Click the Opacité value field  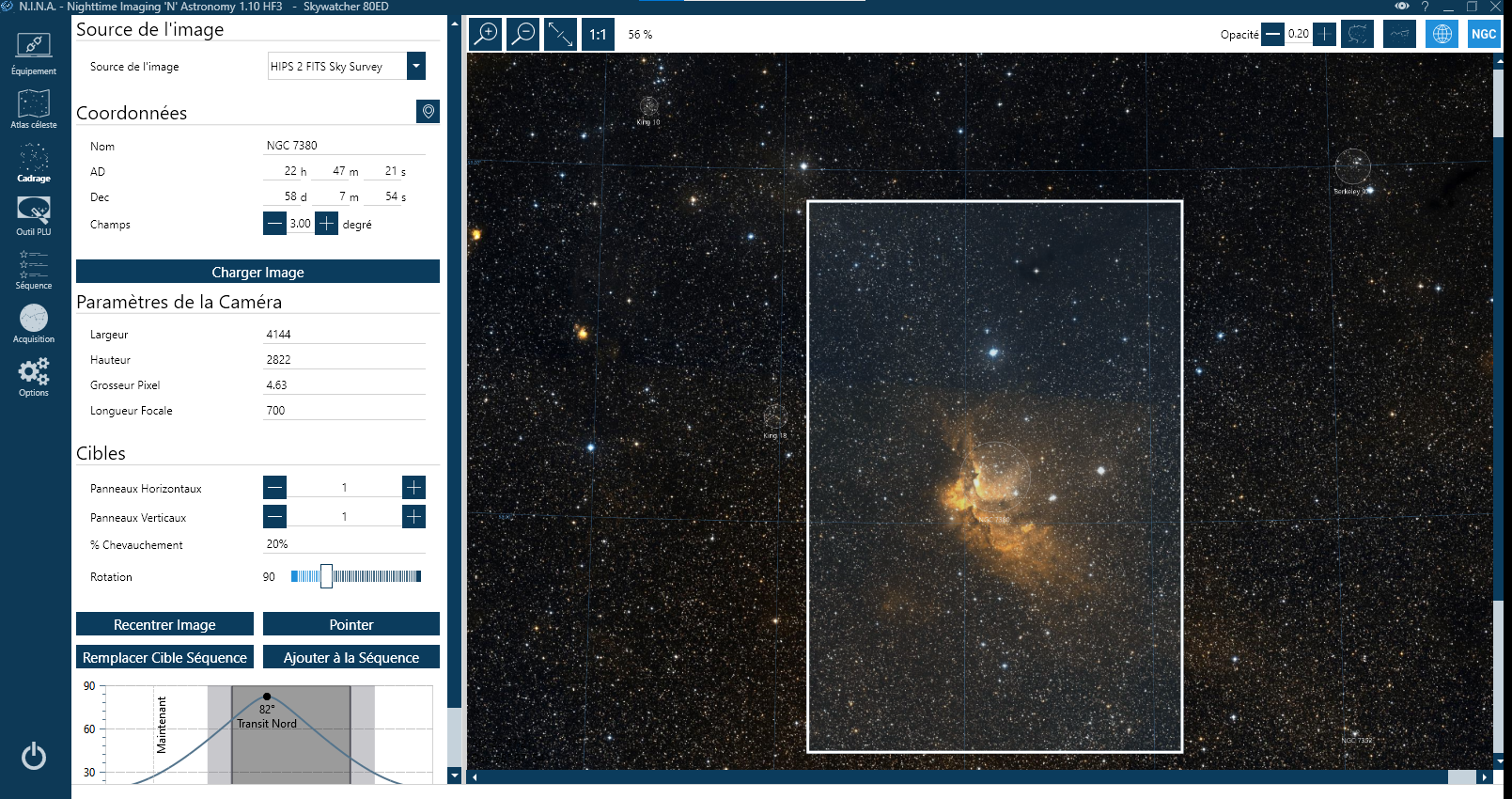tap(1299, 34)
